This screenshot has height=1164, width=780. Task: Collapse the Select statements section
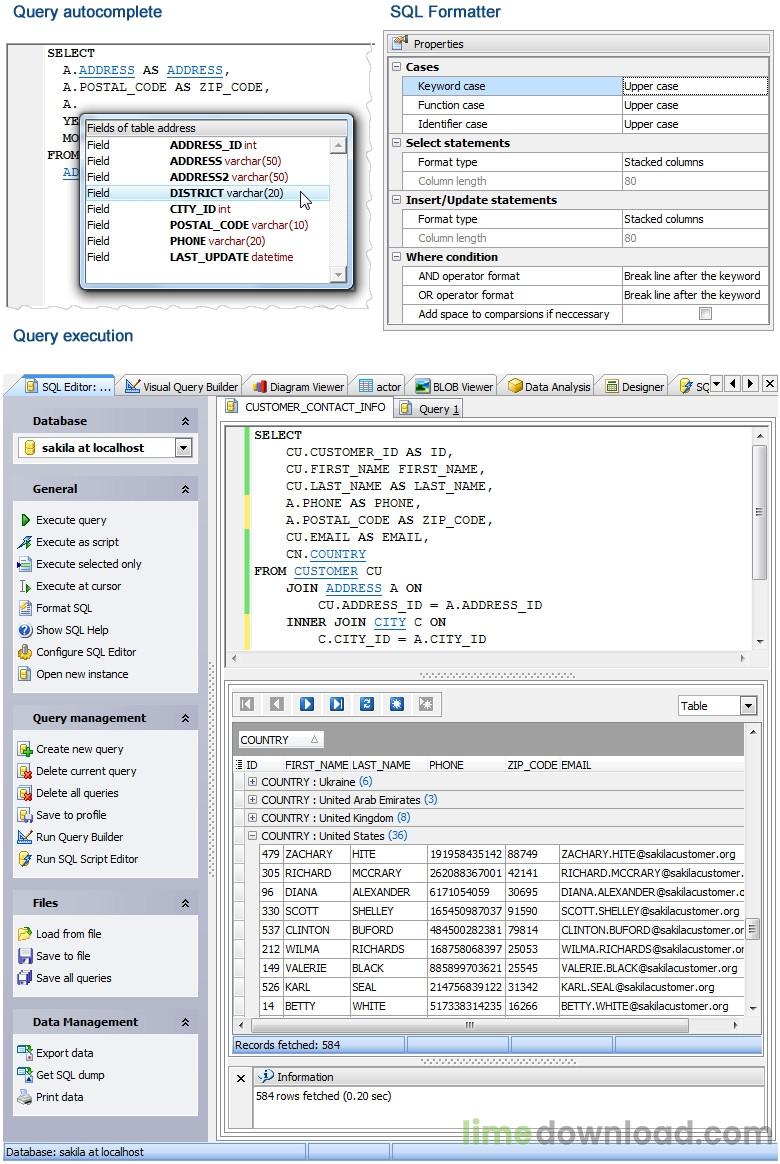396,143
